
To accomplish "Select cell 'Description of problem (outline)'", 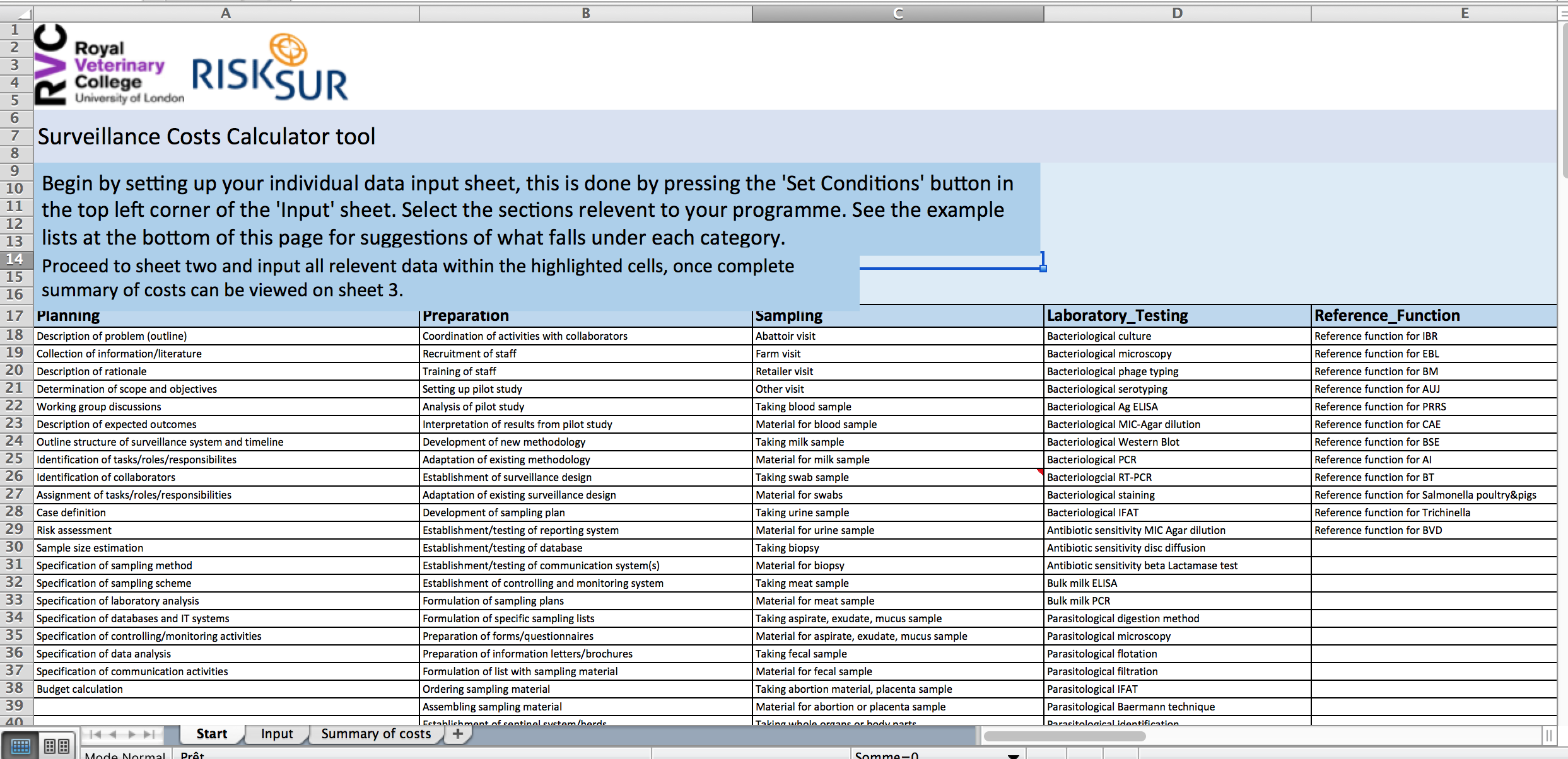I will click(226, 336).
